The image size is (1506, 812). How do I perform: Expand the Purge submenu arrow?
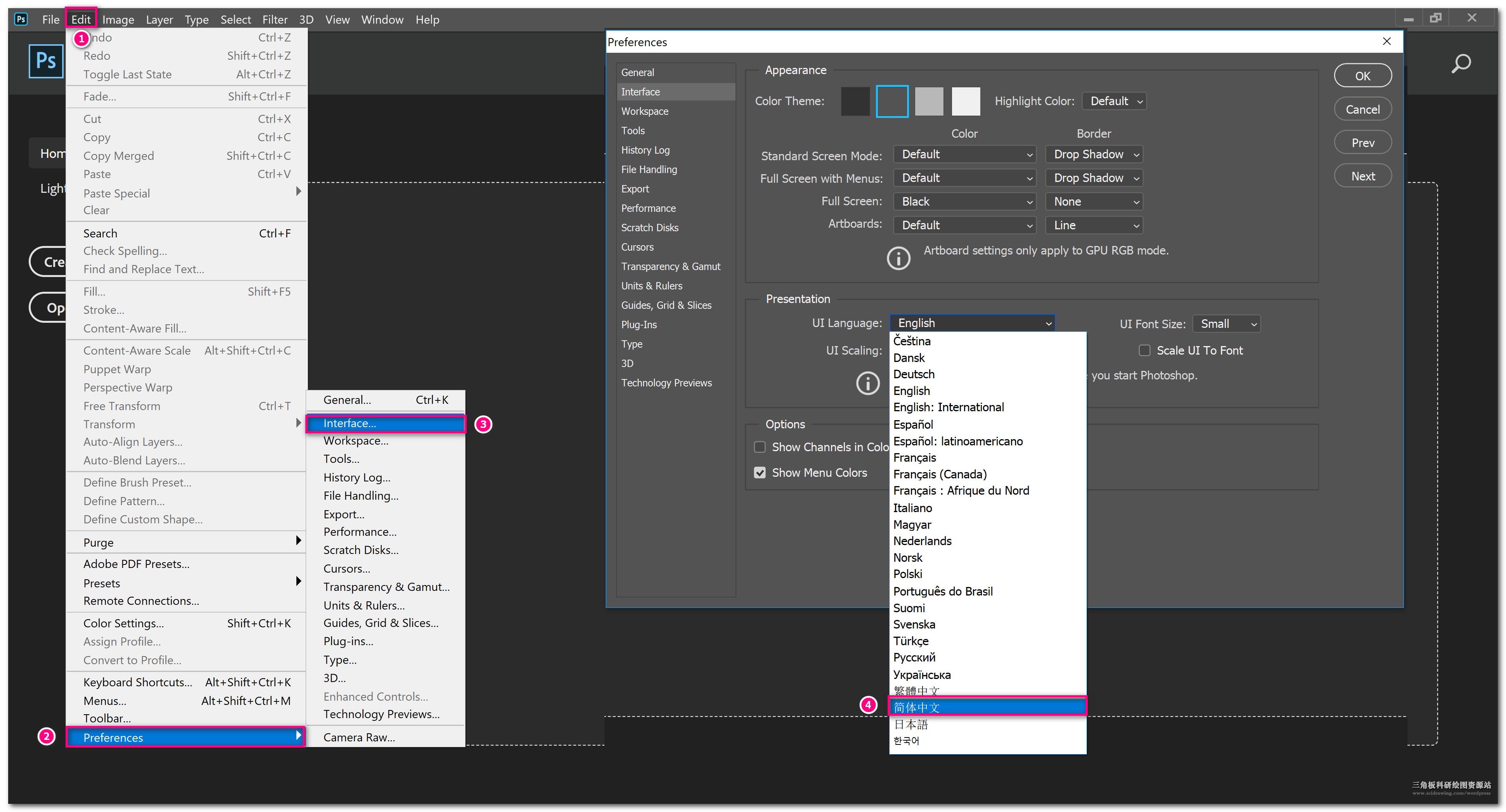(298, 541)
